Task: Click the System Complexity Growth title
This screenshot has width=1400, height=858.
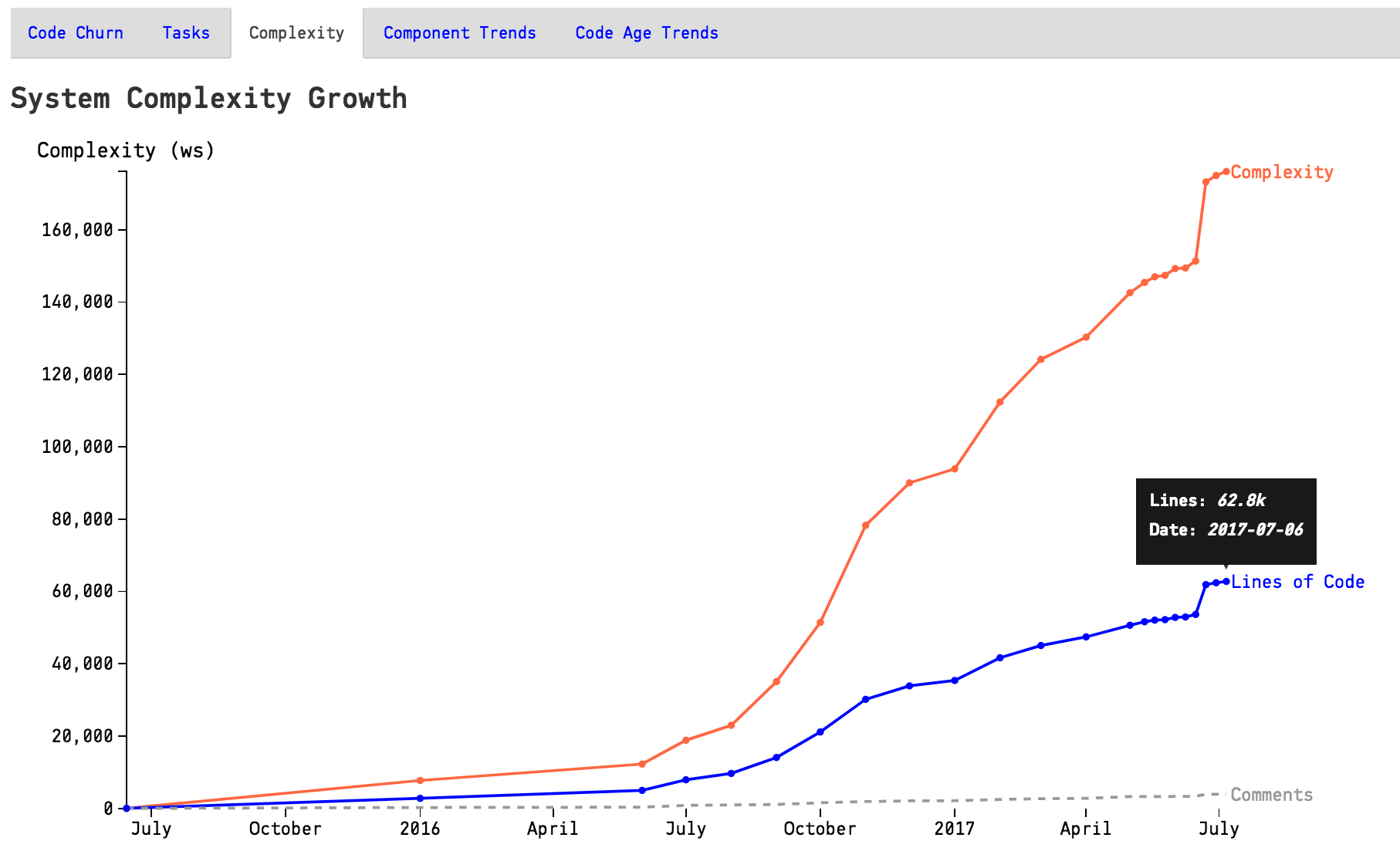Action: point(209,99)
